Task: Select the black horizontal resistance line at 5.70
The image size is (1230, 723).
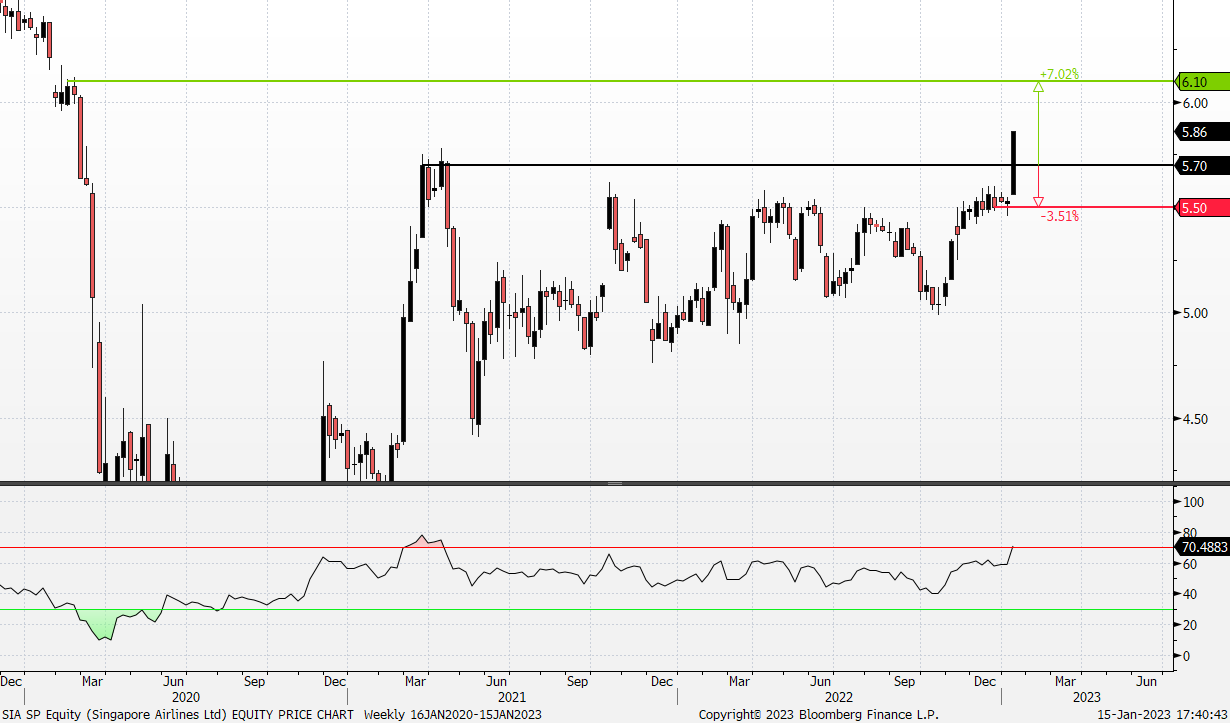Action: 797,165
